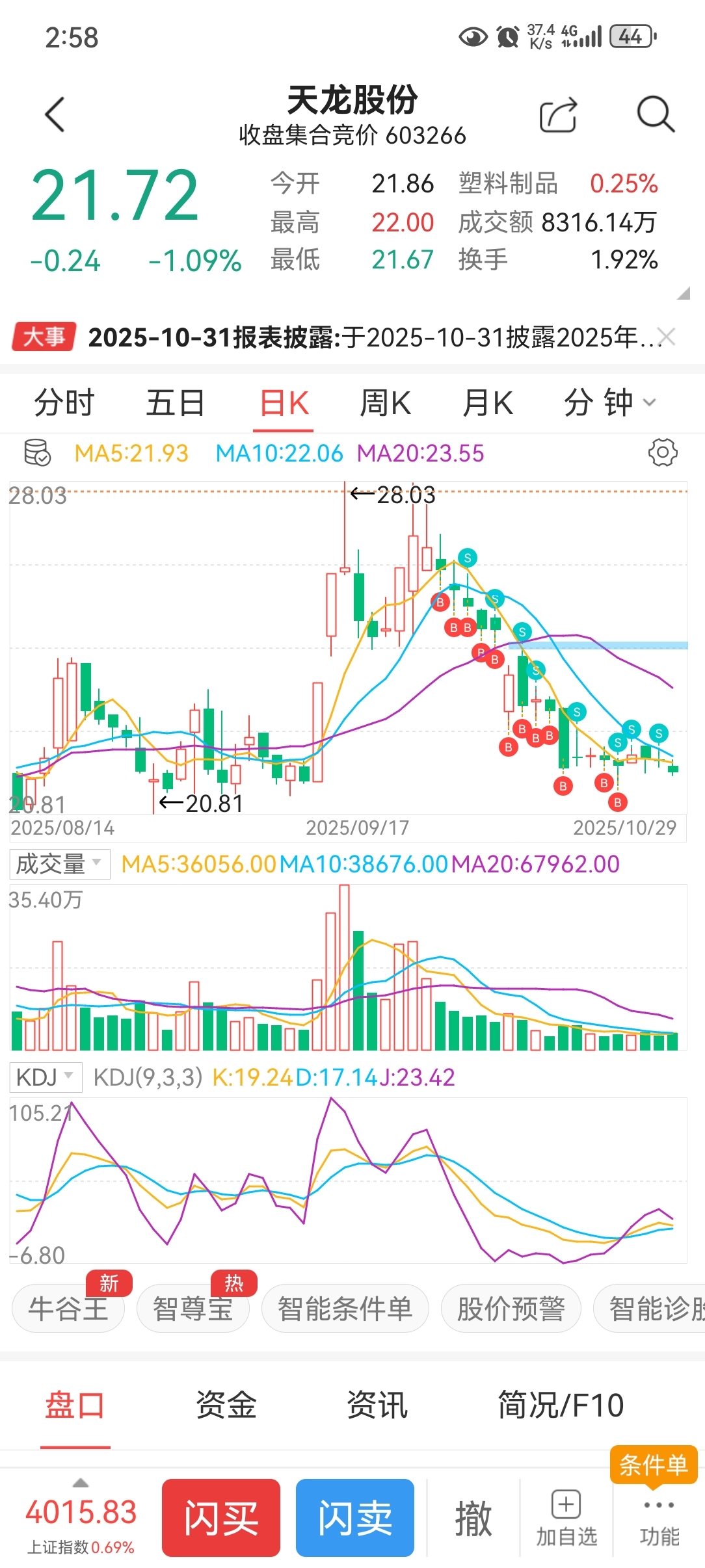Screen dimensions: 705x1568
Task: Open the share icon
Action: pyautogui.click(x=559, y=115)
